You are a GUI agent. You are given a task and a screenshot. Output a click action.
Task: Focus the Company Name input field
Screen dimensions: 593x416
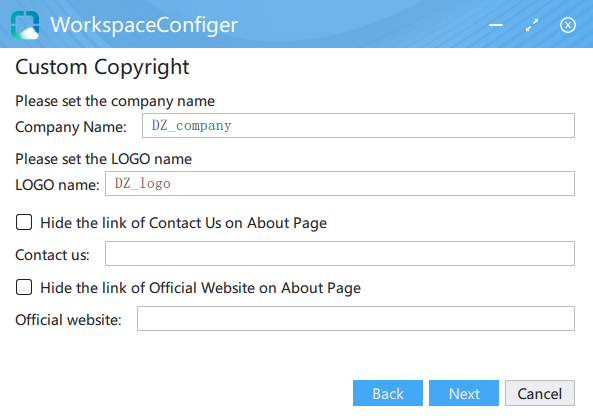pyautogui.click(x=358, y=126)
